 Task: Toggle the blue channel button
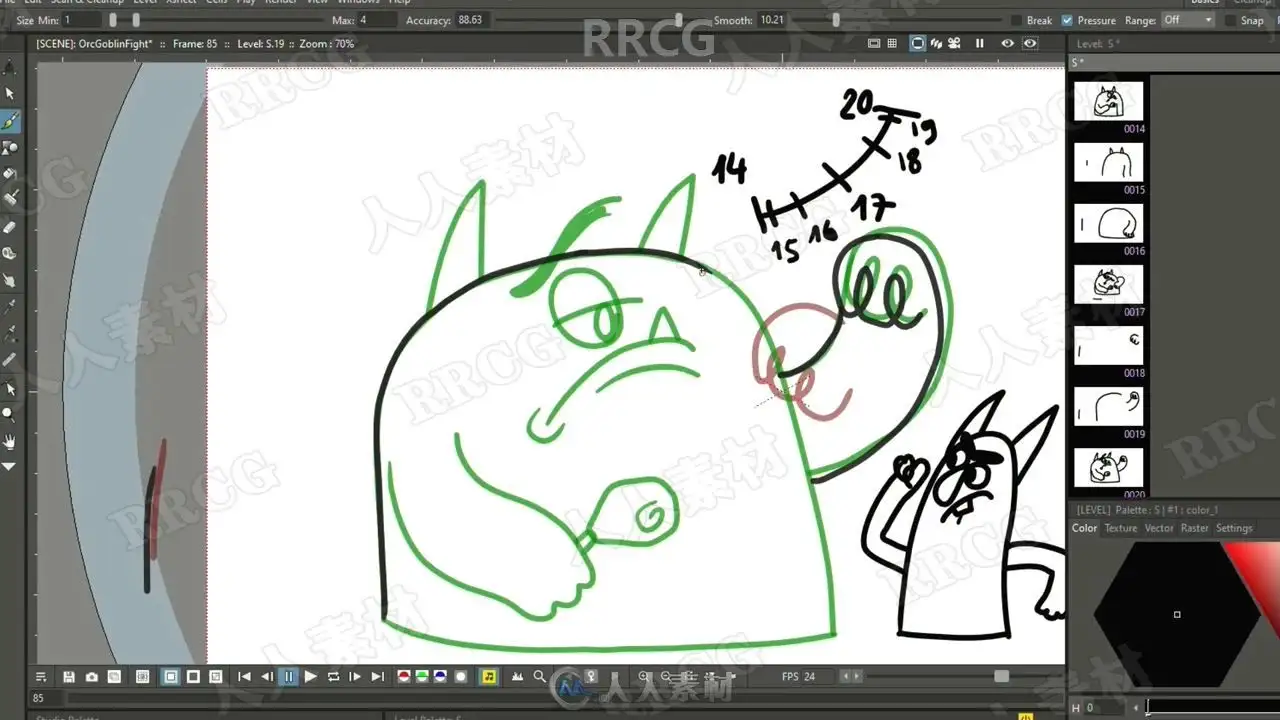click(440, 677)
